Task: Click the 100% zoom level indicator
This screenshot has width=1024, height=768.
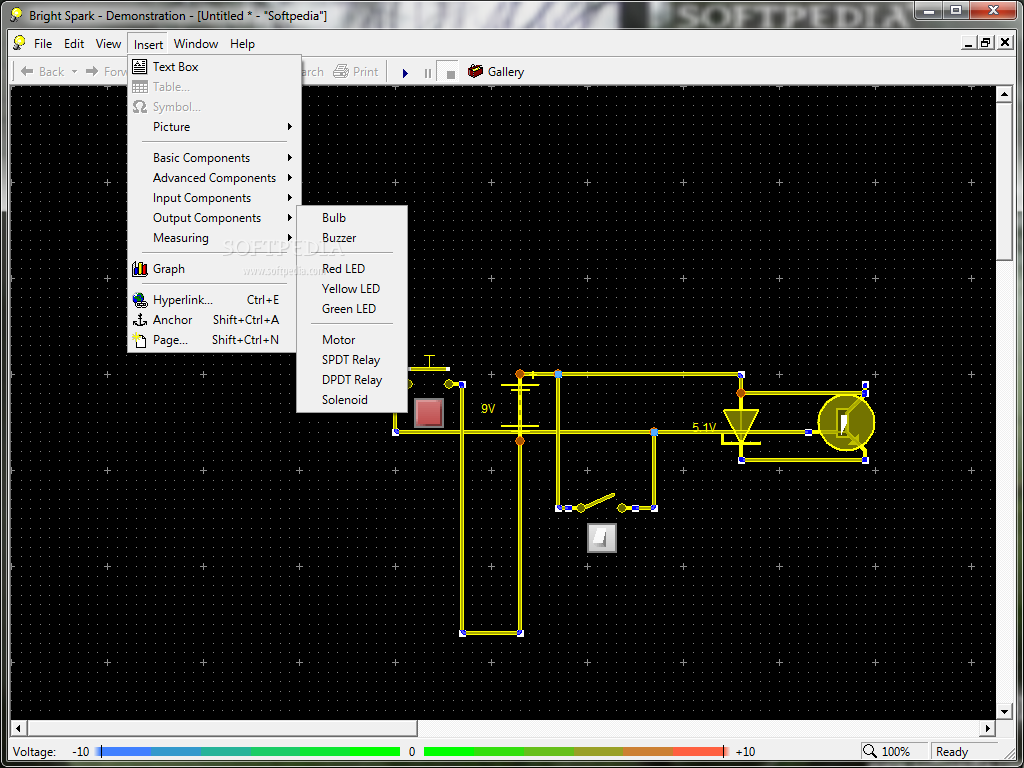Action: [x=895, y=752]
